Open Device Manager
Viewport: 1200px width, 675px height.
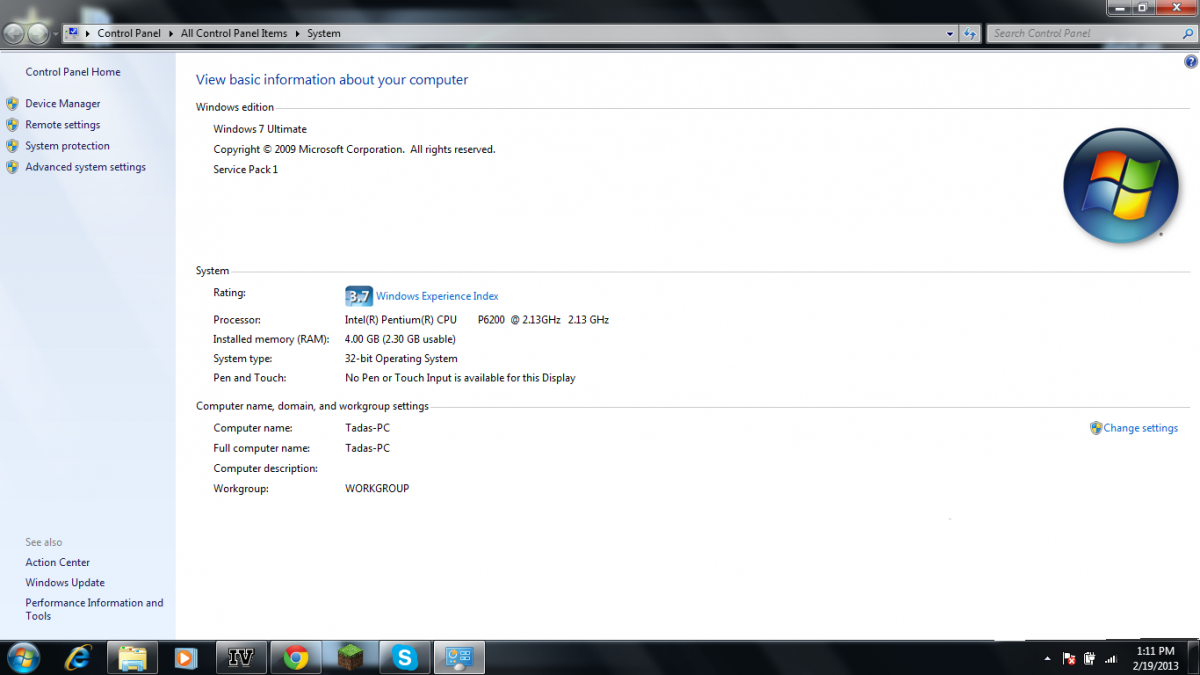click(63, 104)
